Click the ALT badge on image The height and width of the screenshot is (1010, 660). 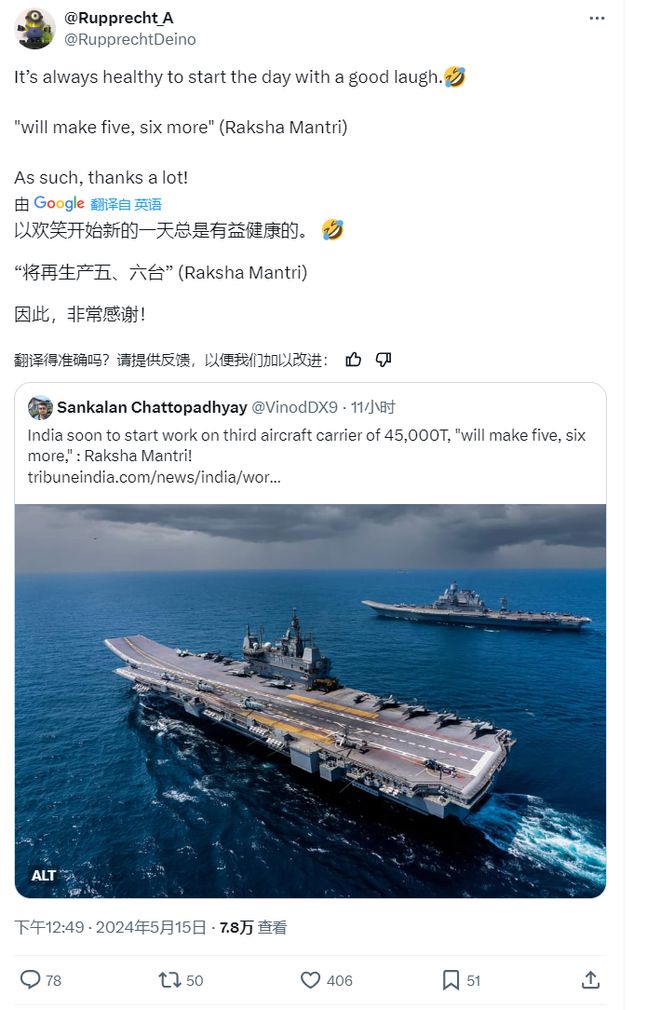[43, 875]
